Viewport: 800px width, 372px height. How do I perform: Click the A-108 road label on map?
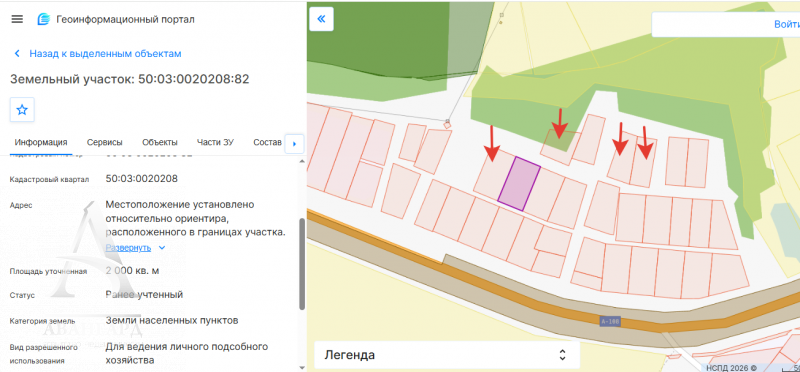click(x=610, y=322)
